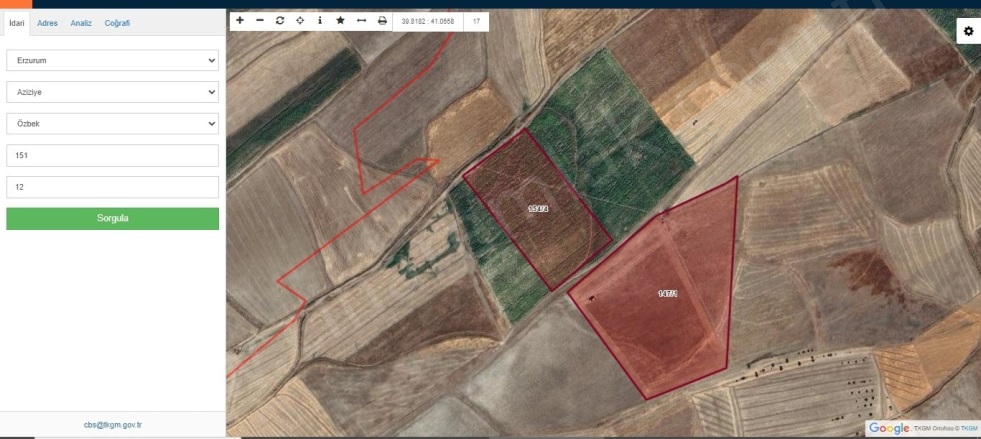Click the parcel number field containing 12
The width and height of the screenshot is (981, 439).
point(112,187)
